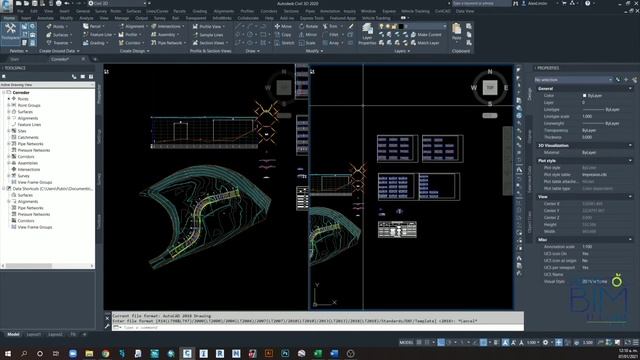
Task: Switch to the Model layout tab
Action: click(x=13, y=334)
